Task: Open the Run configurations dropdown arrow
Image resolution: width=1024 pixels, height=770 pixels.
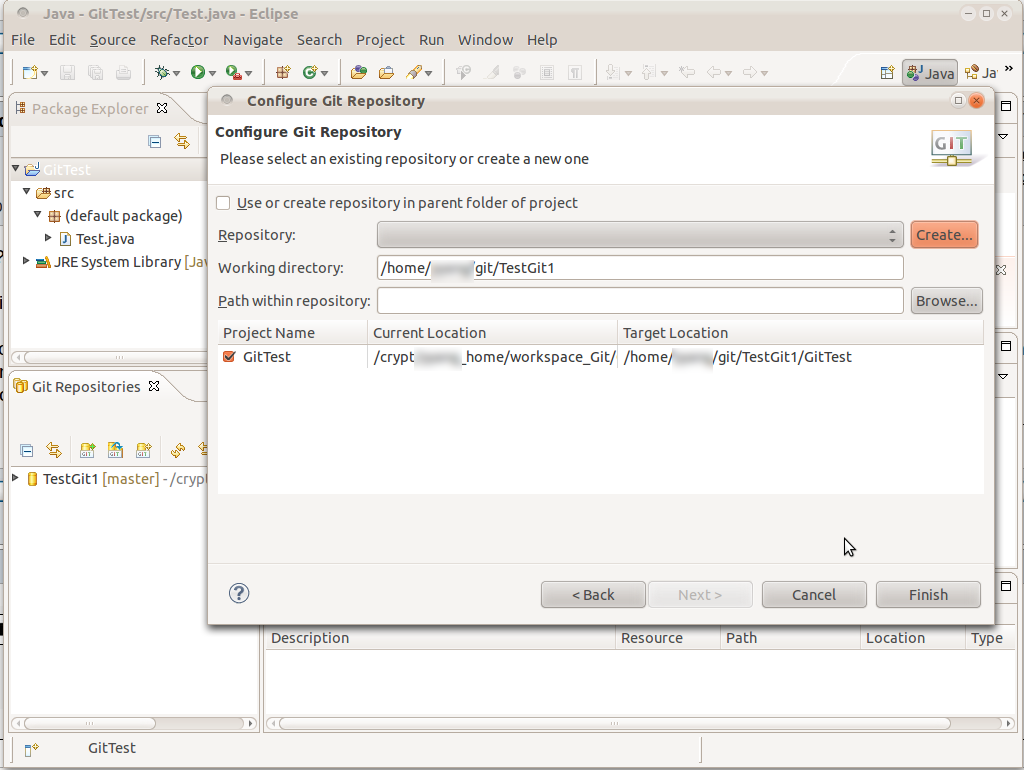Action: [212, 74]
